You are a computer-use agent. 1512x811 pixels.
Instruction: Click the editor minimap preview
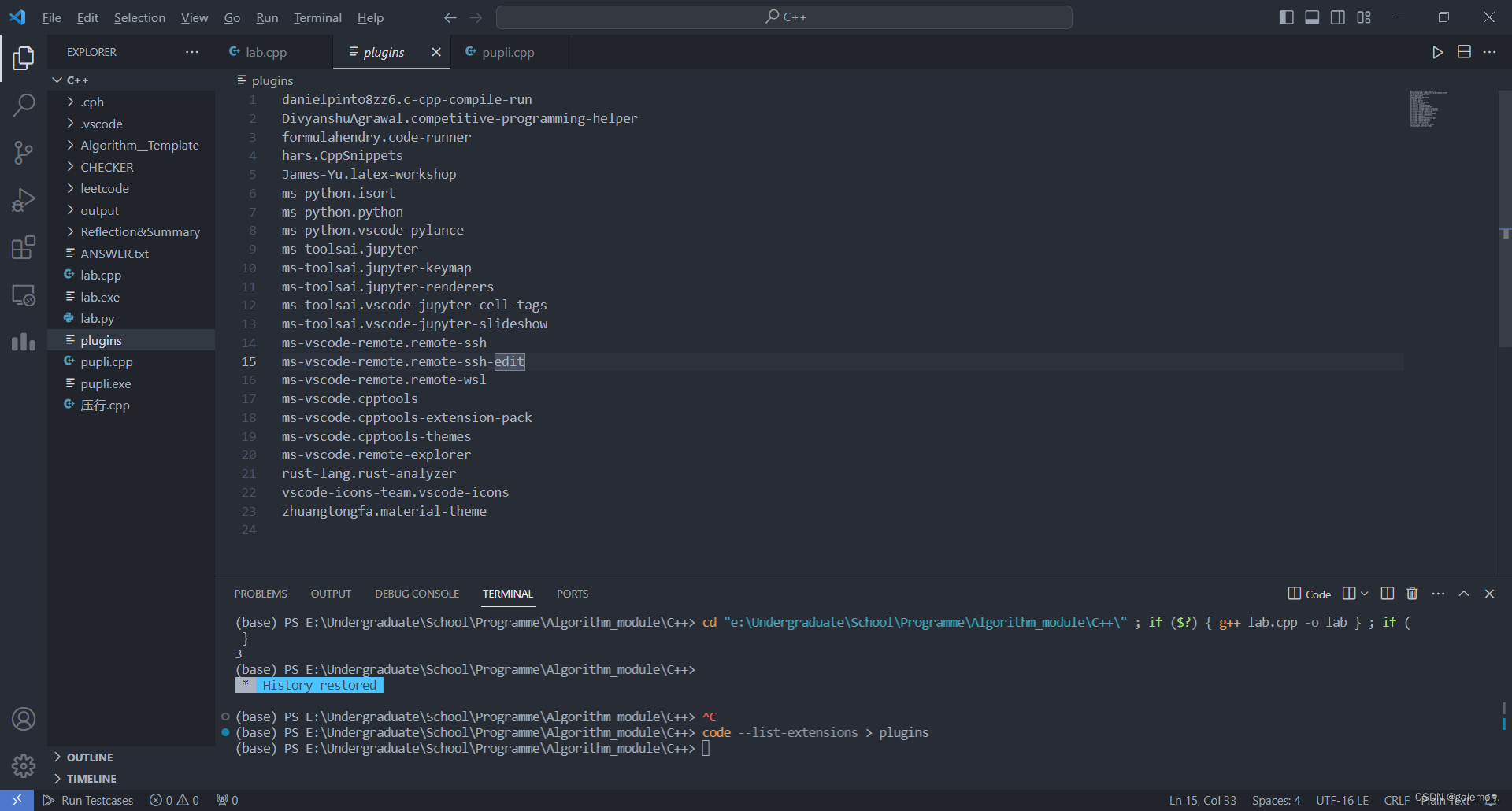pos(1429,109)
